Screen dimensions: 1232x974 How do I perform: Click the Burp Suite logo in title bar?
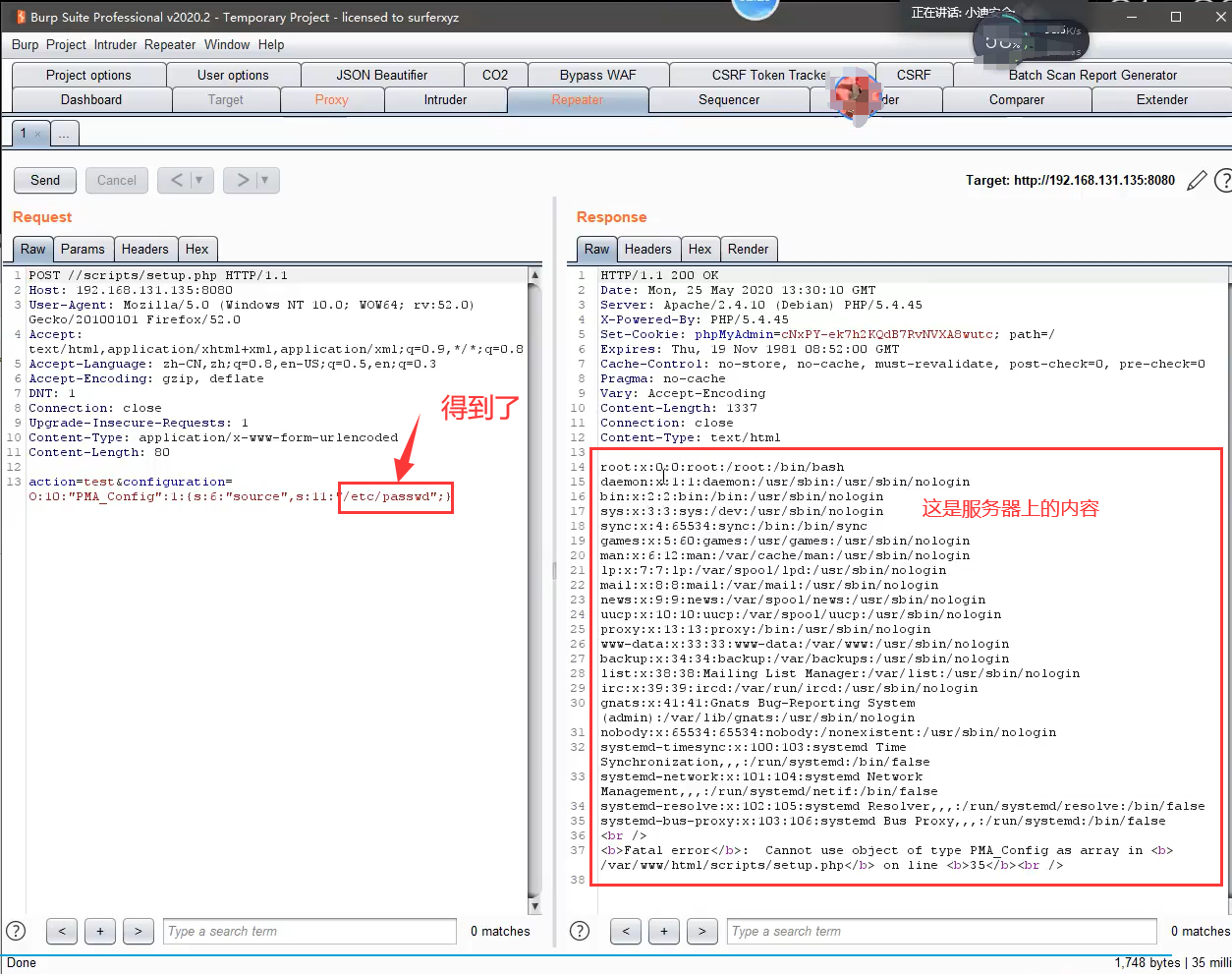click(x=20, y=17)
